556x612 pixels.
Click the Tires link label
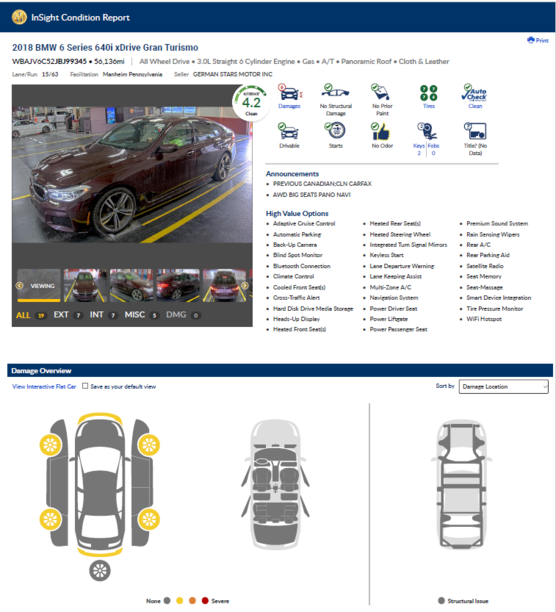tap(429, 106)
